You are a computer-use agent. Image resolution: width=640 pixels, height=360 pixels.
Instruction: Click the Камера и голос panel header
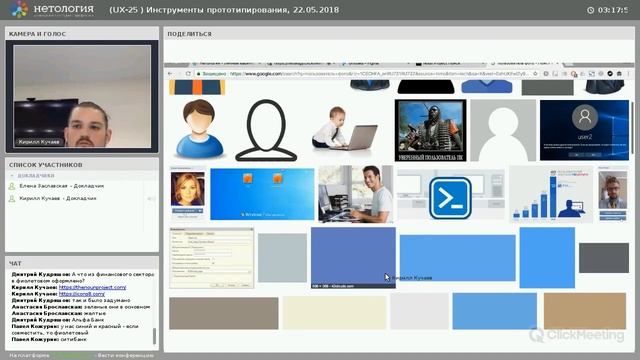82,34
